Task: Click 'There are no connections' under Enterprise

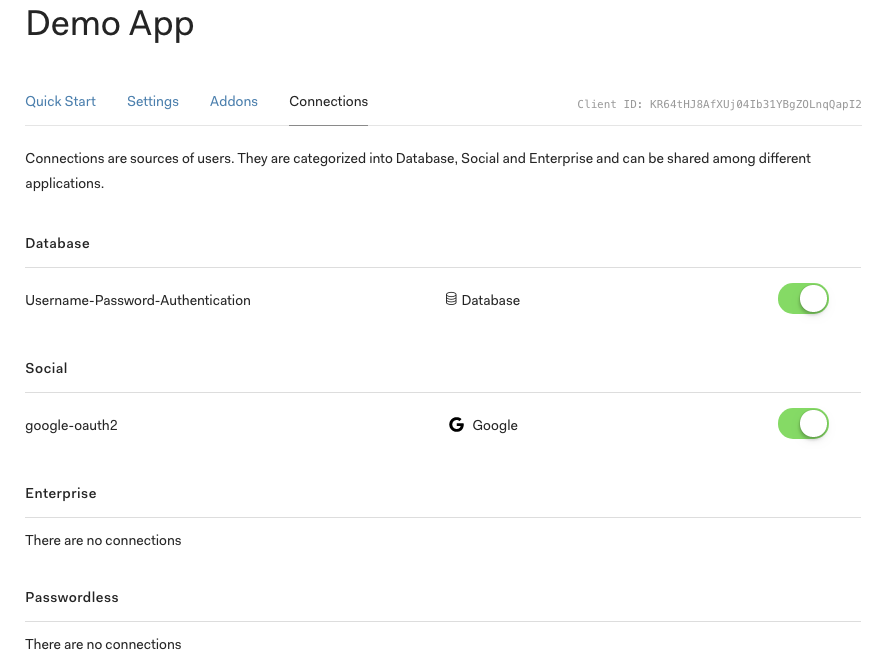Action: tap(103, 540)
